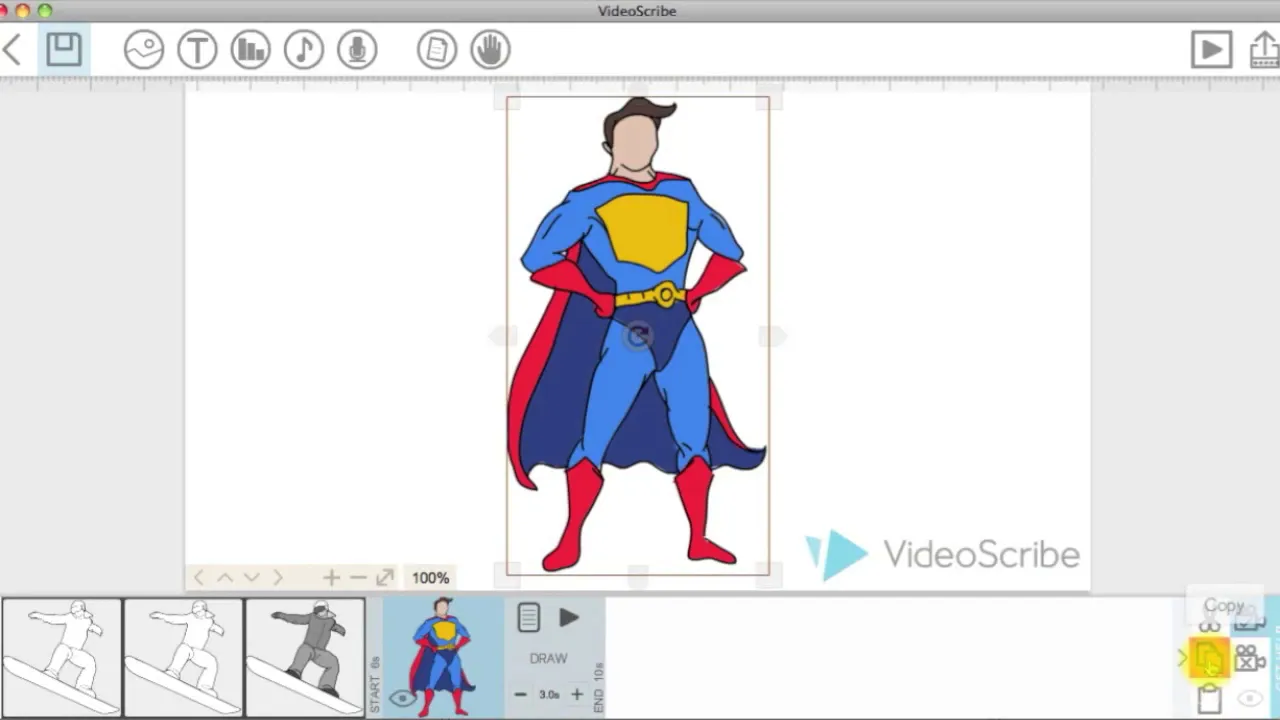Select the first snowboarder outline thumbnail
The width and height of the screenshot is (1280, 720).
61,657
